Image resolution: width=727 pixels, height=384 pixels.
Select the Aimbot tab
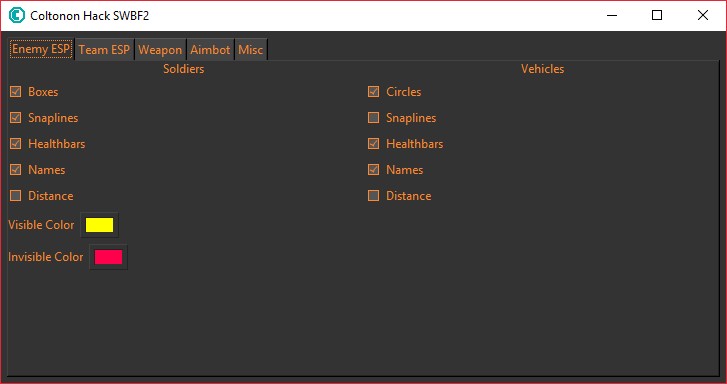click(210, 50)
